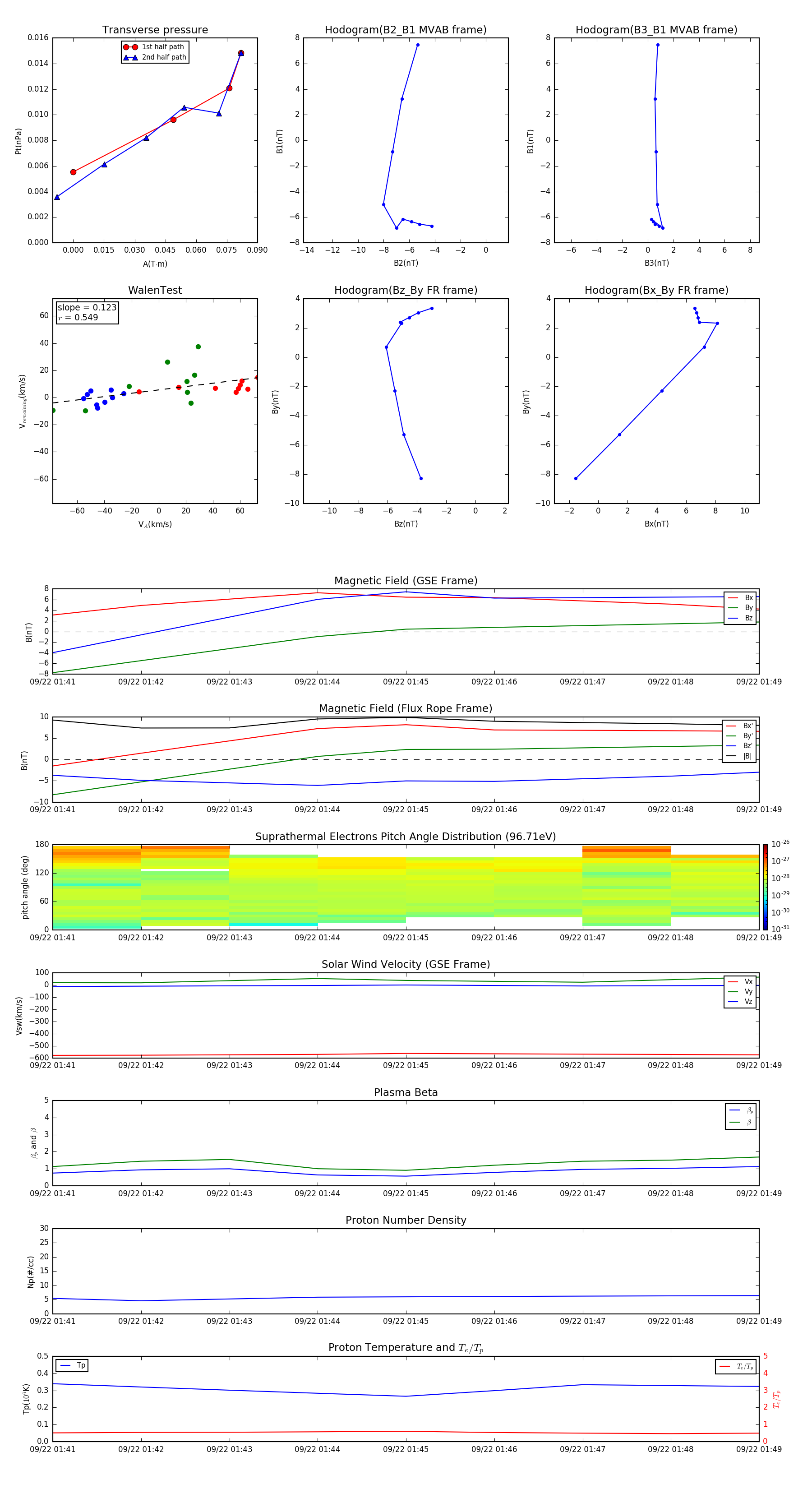812x1489 pixels.
Task: Click the pitch angle color scale bar
Action: pos(765,887)
